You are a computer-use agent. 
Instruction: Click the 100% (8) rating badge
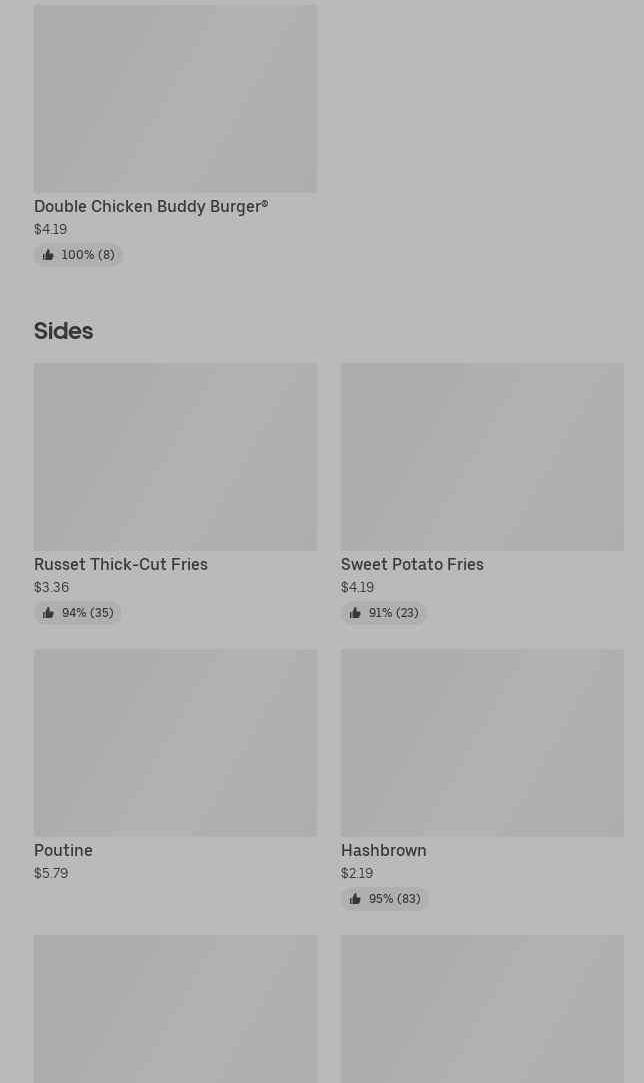(78, 255)
